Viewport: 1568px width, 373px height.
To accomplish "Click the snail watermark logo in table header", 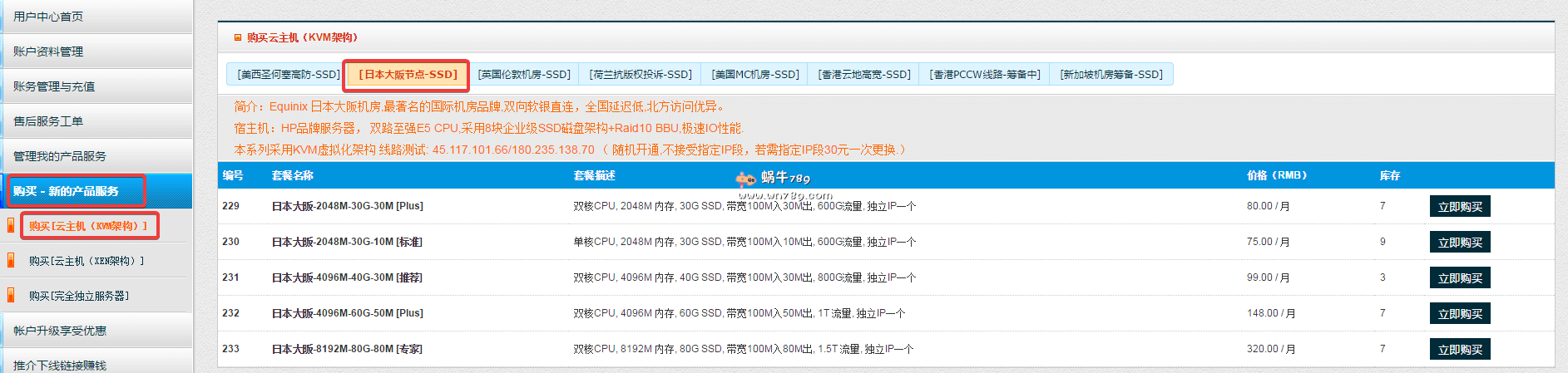I will point(745,178).
